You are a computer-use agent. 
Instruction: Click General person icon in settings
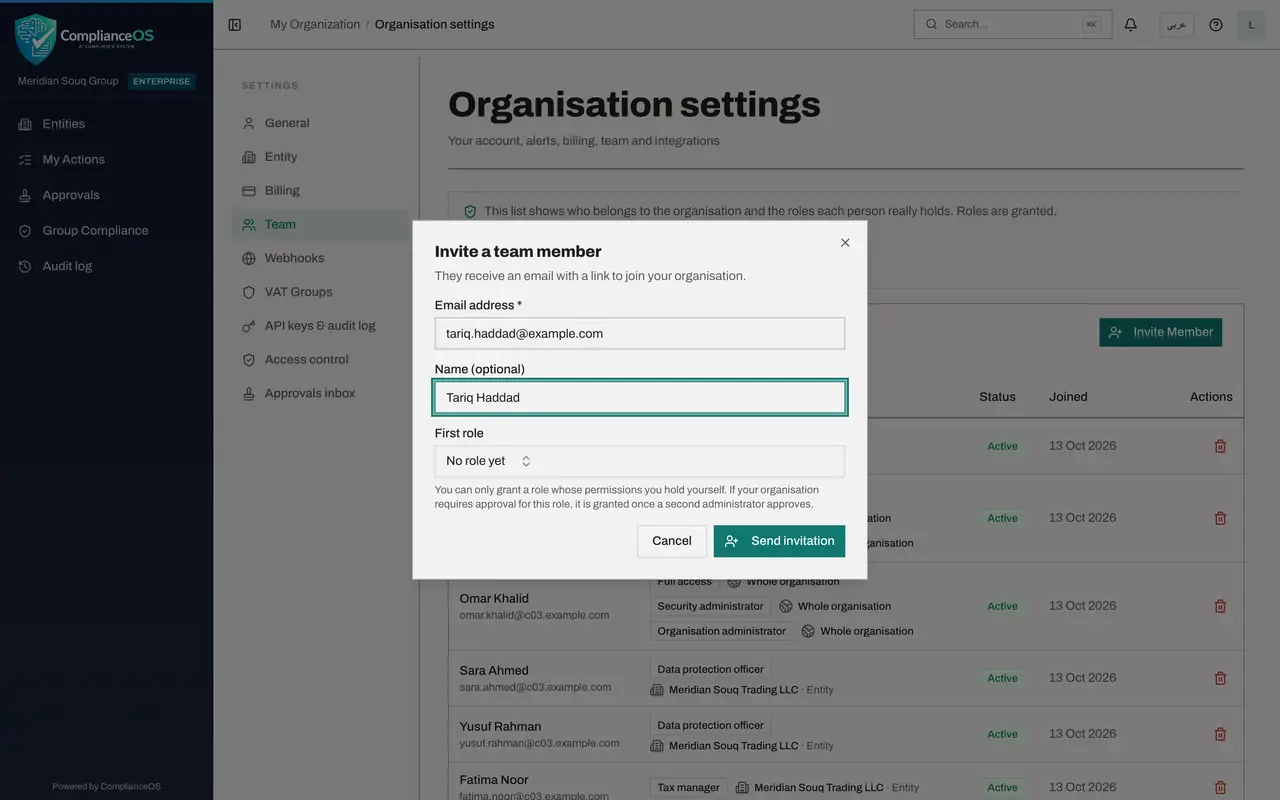[249, 123]
